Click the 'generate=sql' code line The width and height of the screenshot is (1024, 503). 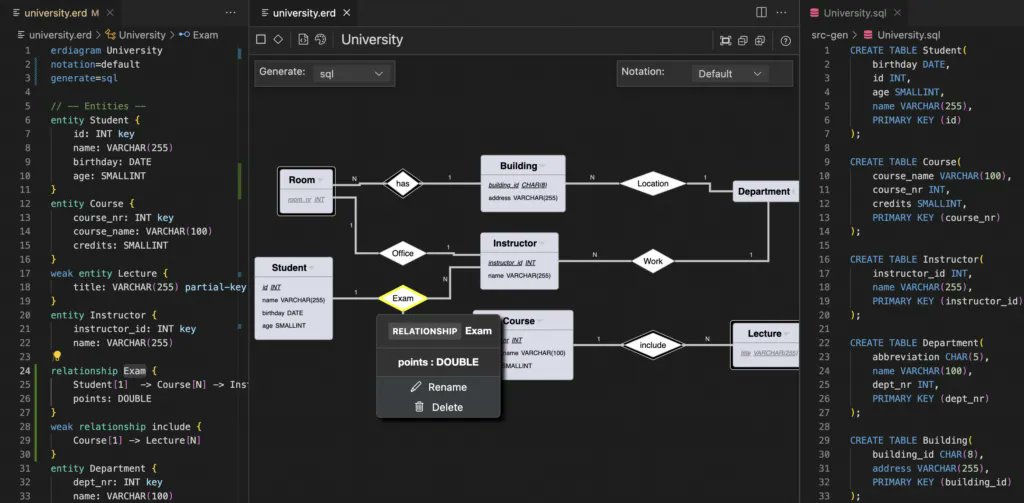tap(84, 78)
